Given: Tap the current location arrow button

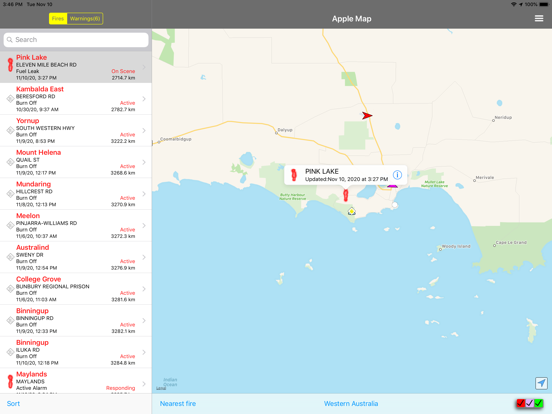Looking at the screenshot, I should (541, 383).
